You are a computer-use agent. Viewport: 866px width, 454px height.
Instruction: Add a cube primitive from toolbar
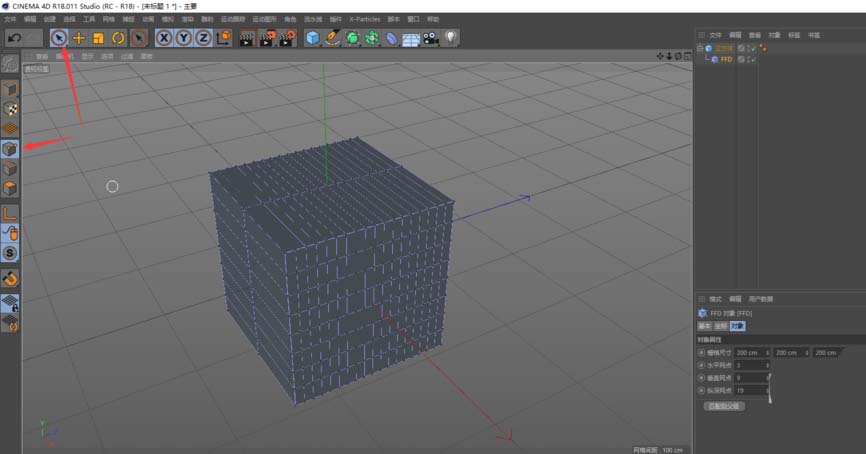tap(313, 37)
